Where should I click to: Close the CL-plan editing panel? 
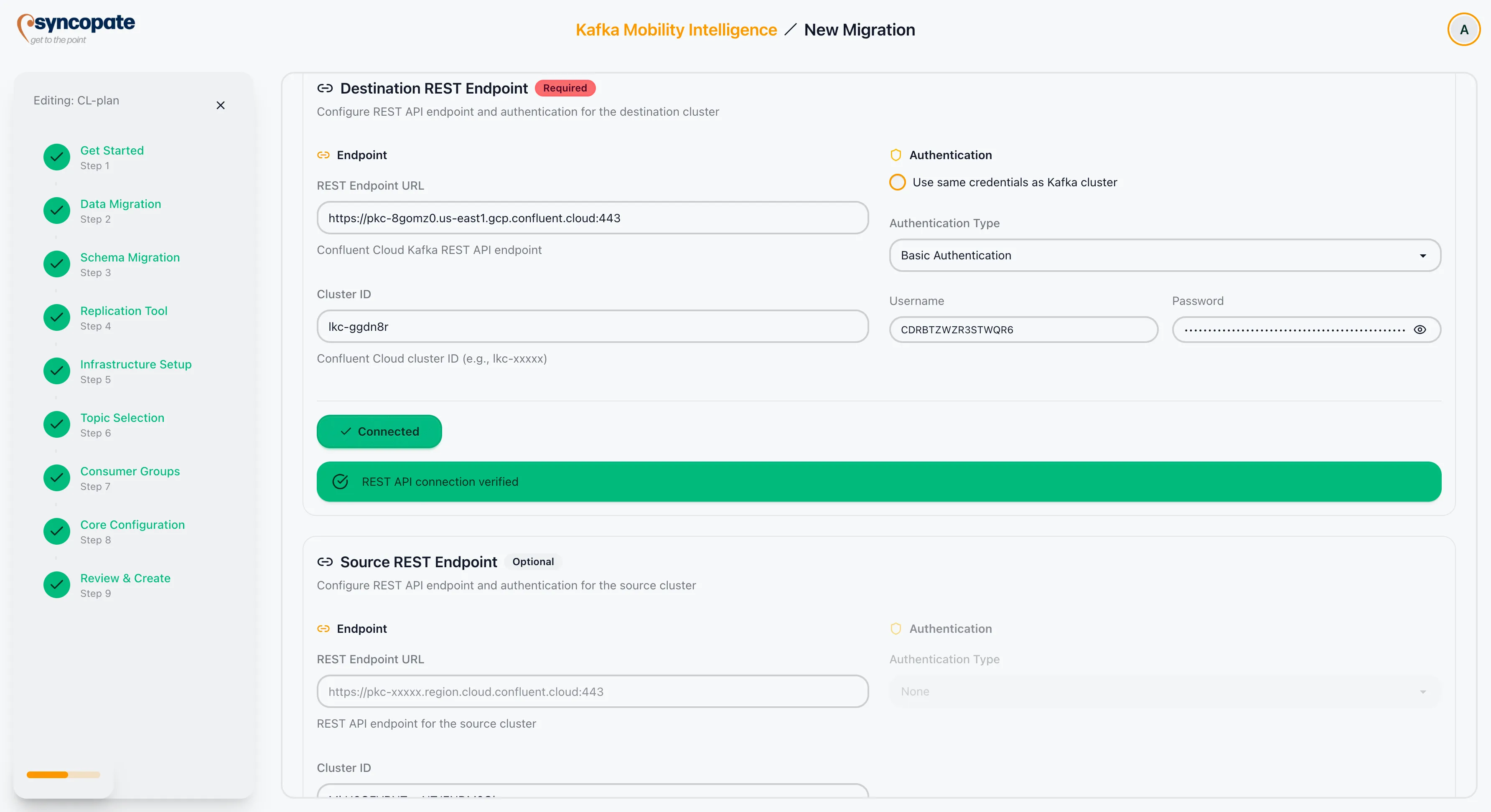[221, 105]
